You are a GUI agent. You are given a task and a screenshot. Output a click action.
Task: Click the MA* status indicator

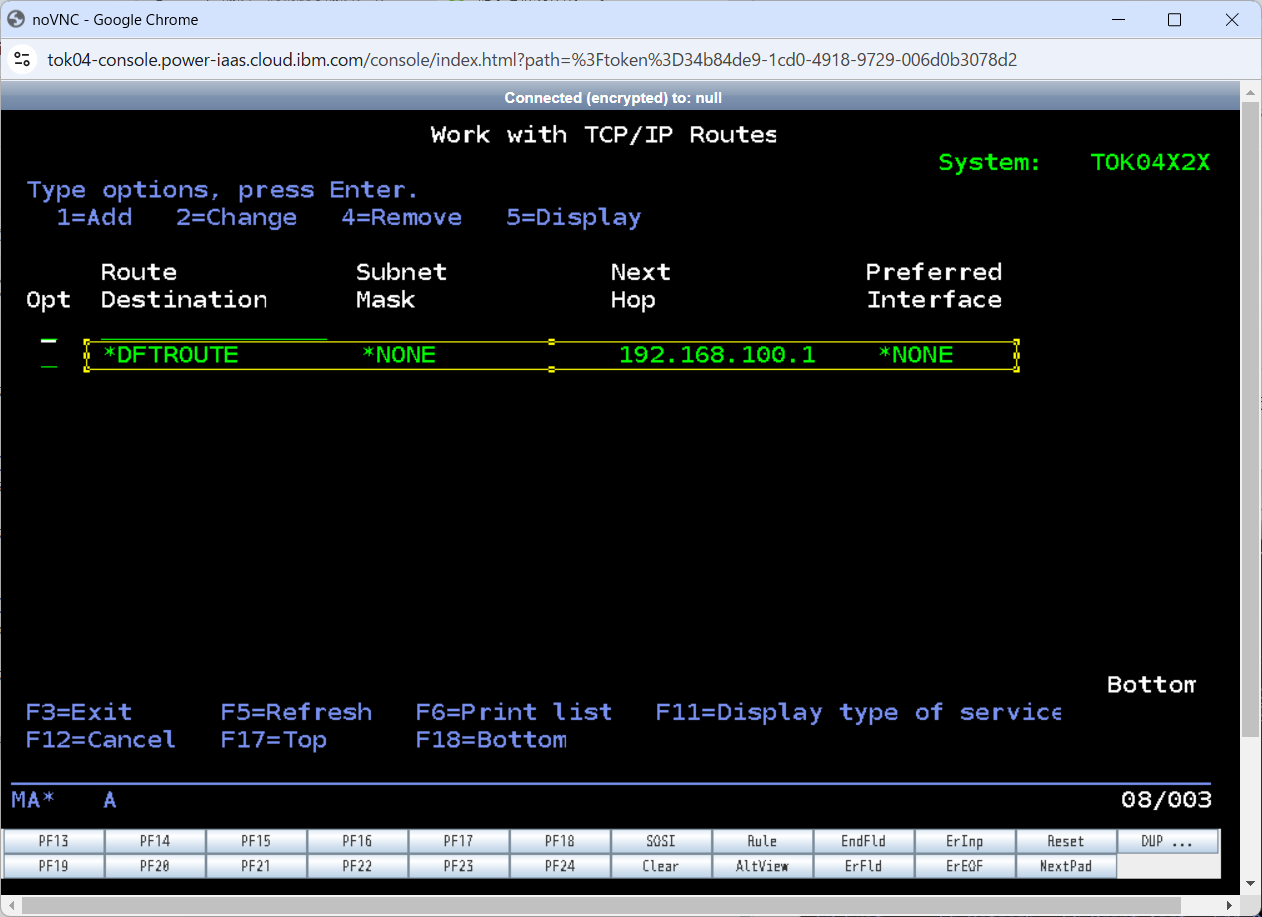point(33,800)
